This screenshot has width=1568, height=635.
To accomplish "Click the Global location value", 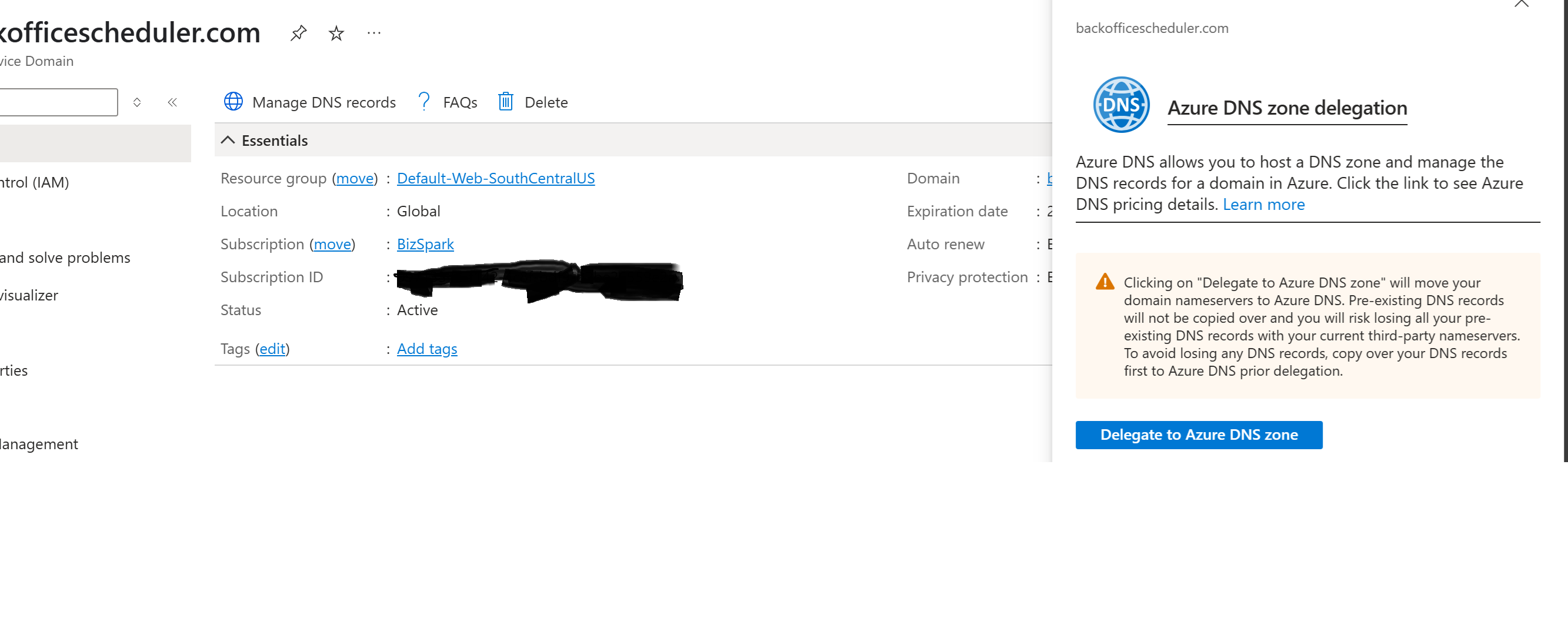I will (418, 211).
